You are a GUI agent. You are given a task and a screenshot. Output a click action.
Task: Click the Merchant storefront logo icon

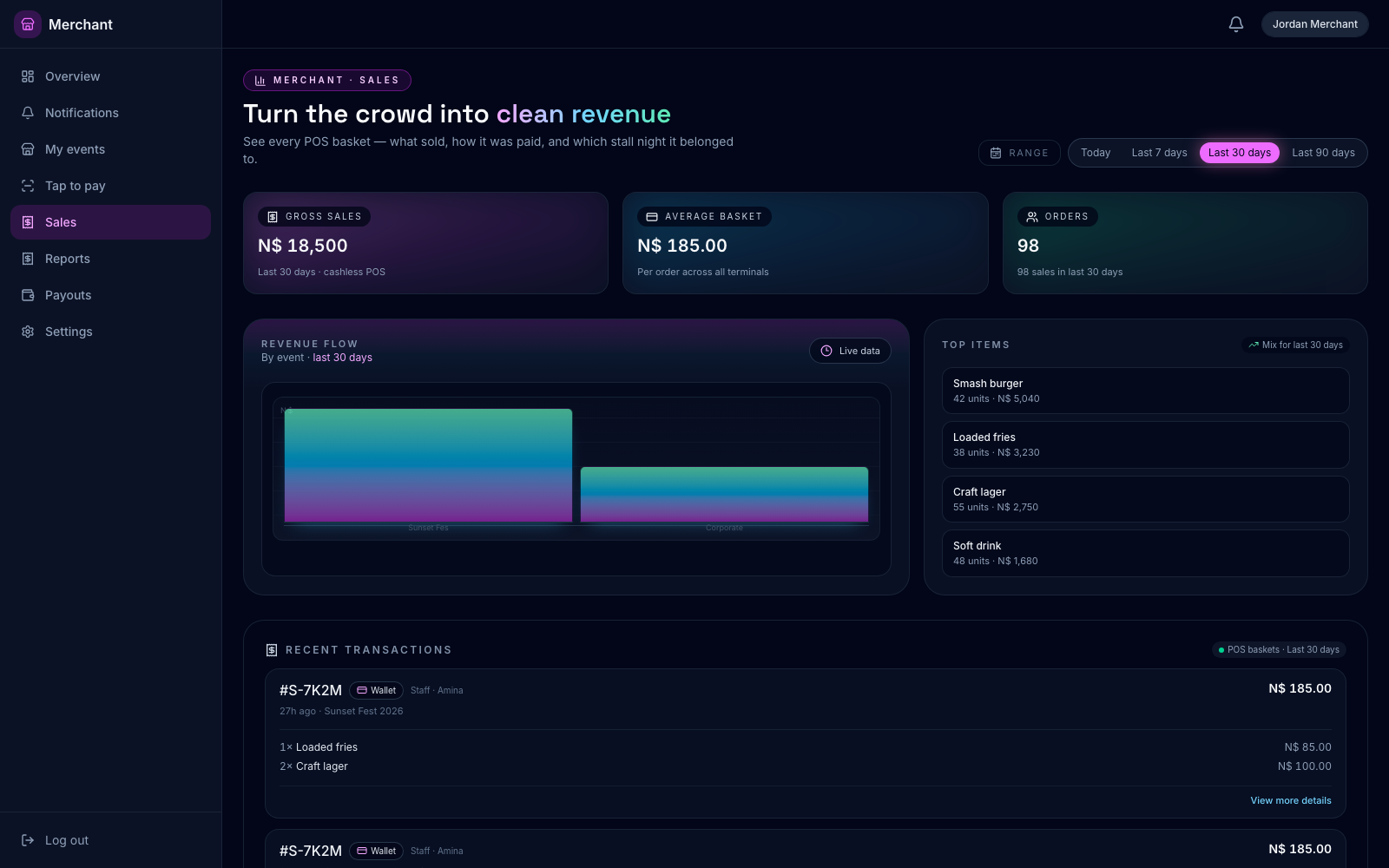[x=28, y=24]
